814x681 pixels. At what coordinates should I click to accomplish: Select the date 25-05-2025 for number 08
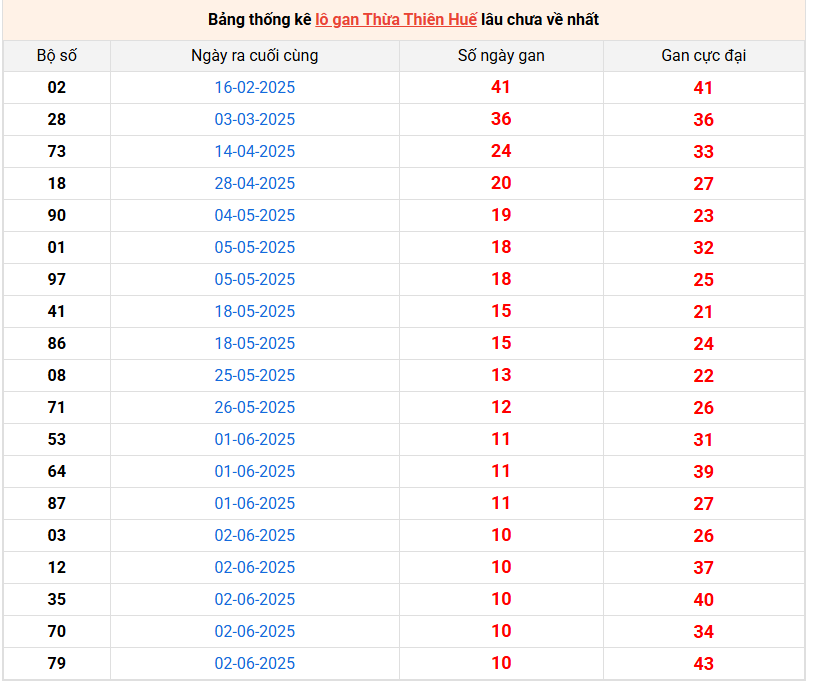point(255,376)
